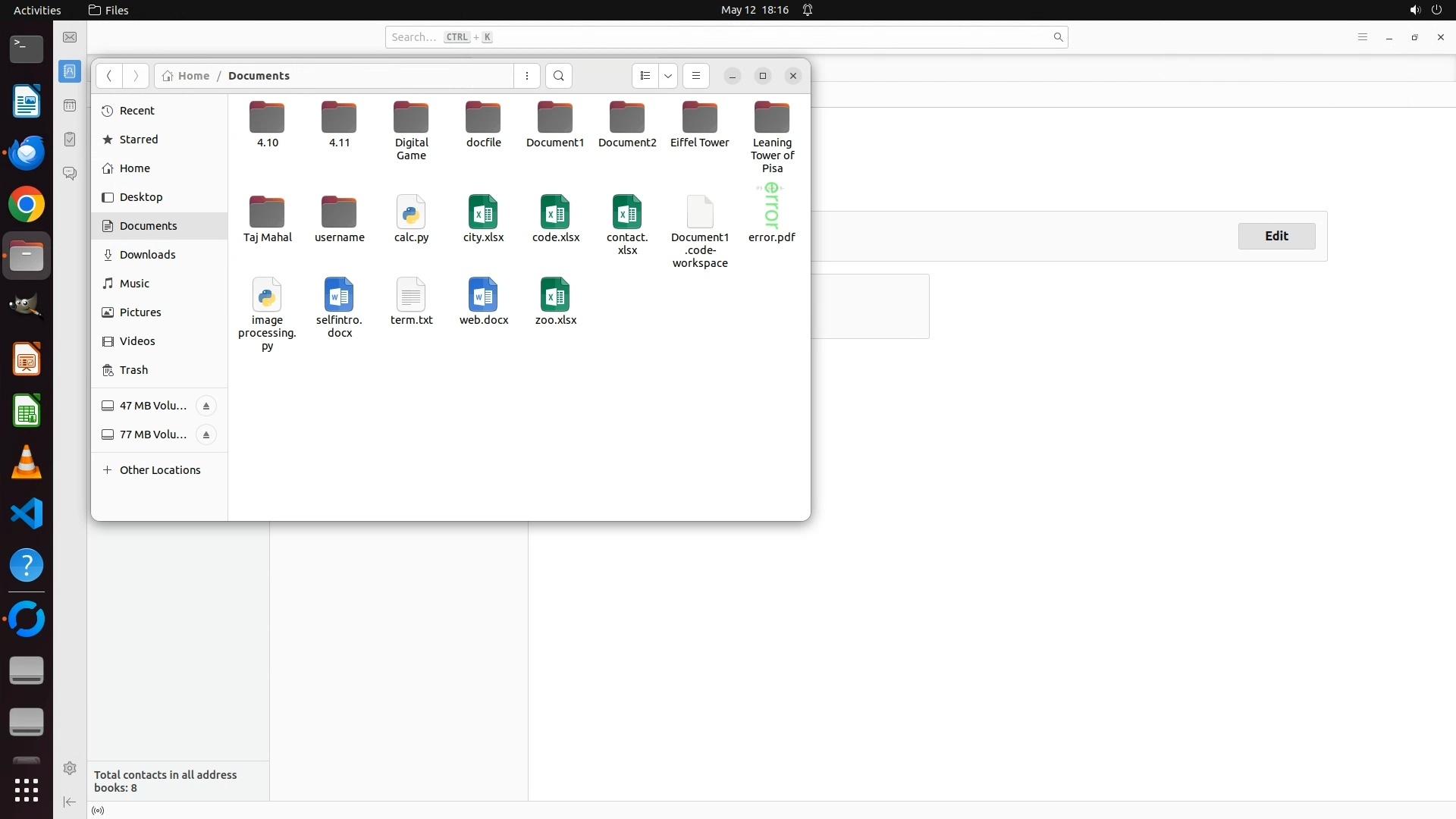Open Thunderbird settings gear icon
1456x819 pixels.
tap(70, 768)
